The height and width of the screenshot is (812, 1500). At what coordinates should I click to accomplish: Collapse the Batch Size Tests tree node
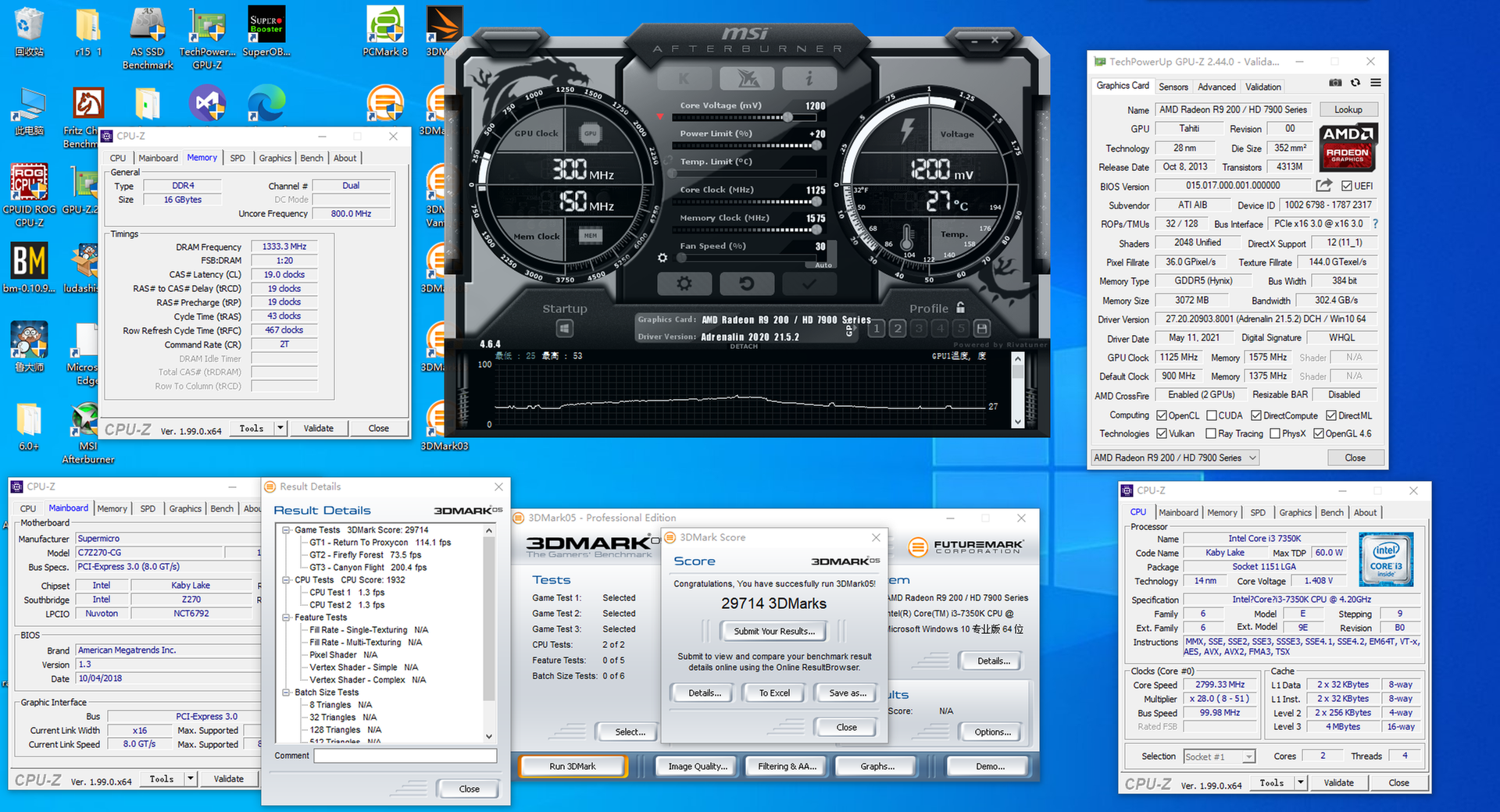pyautogui.click(x=287, y=693)
